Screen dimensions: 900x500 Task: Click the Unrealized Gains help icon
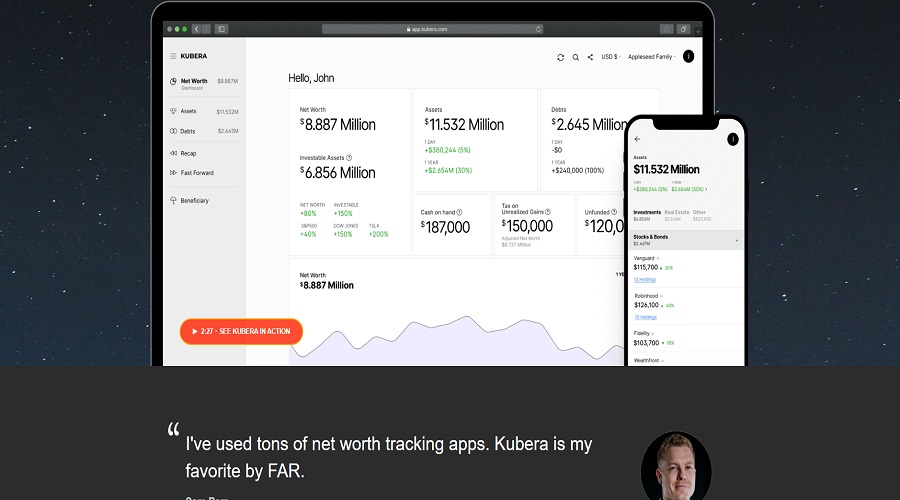548,212
